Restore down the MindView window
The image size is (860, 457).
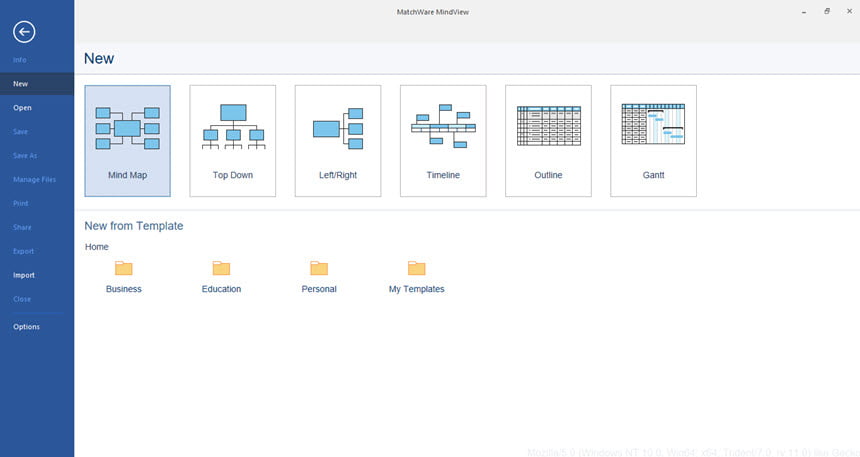827,12
